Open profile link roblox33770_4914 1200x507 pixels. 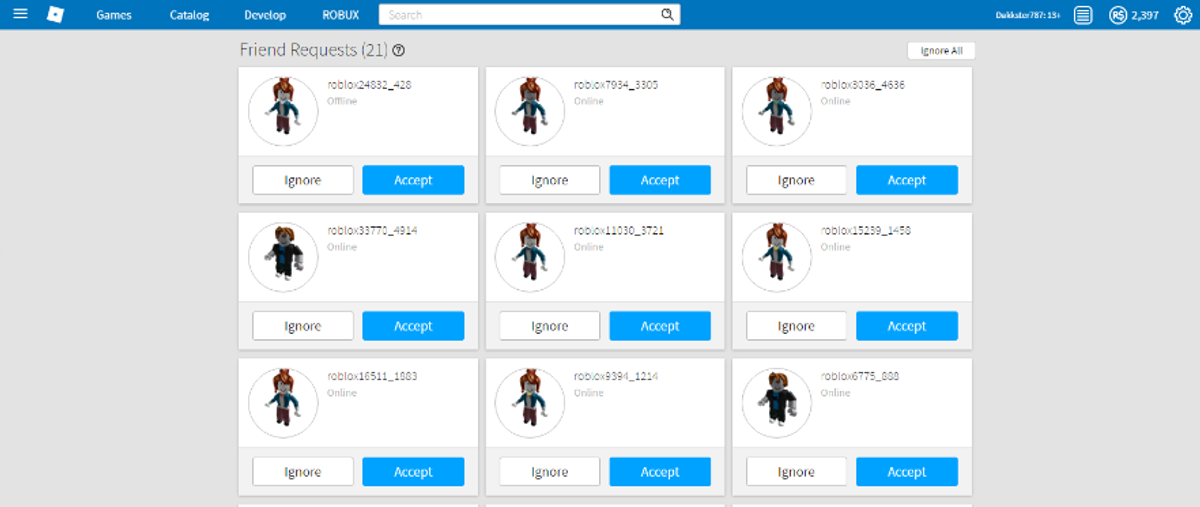pyautogui.click(x=372, y=231)
